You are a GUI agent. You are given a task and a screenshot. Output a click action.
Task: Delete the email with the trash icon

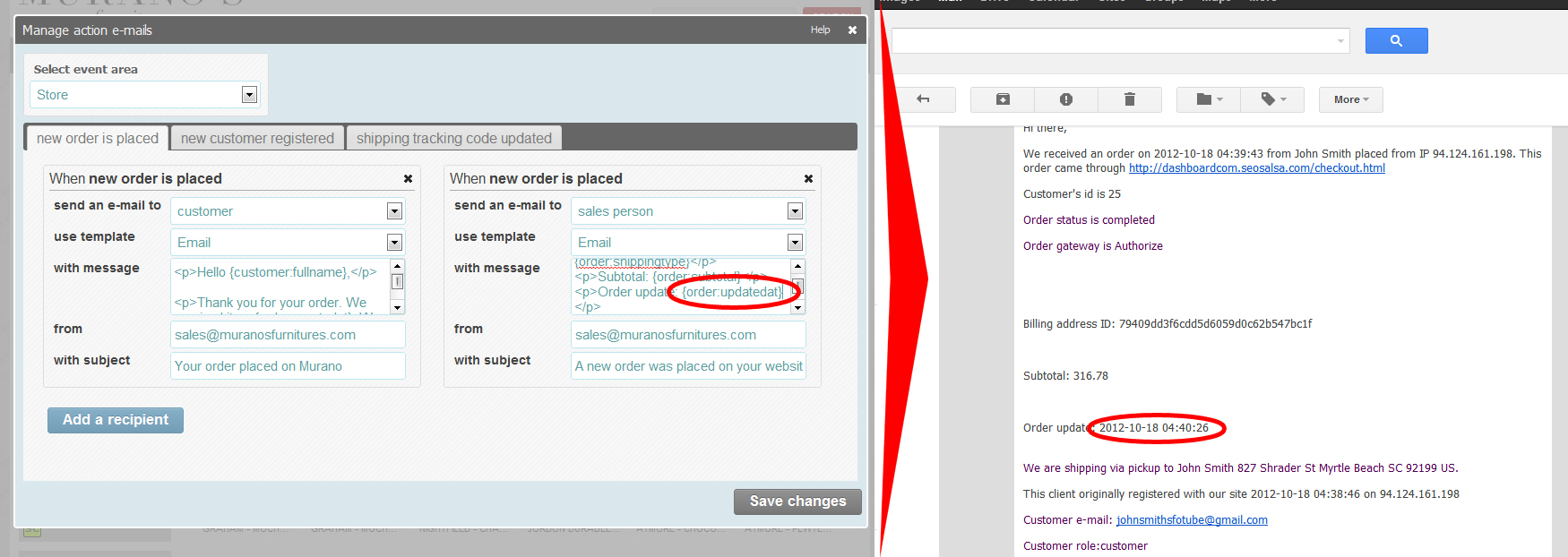(x=1130, y=99)
